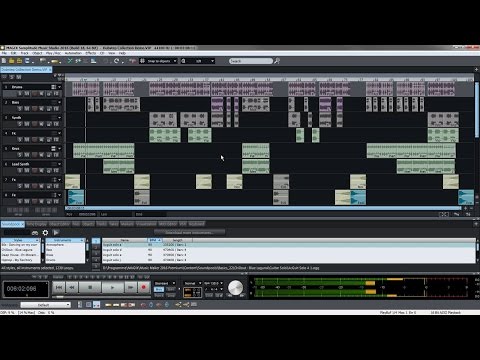Toggle FX on the Drums track

56,93
